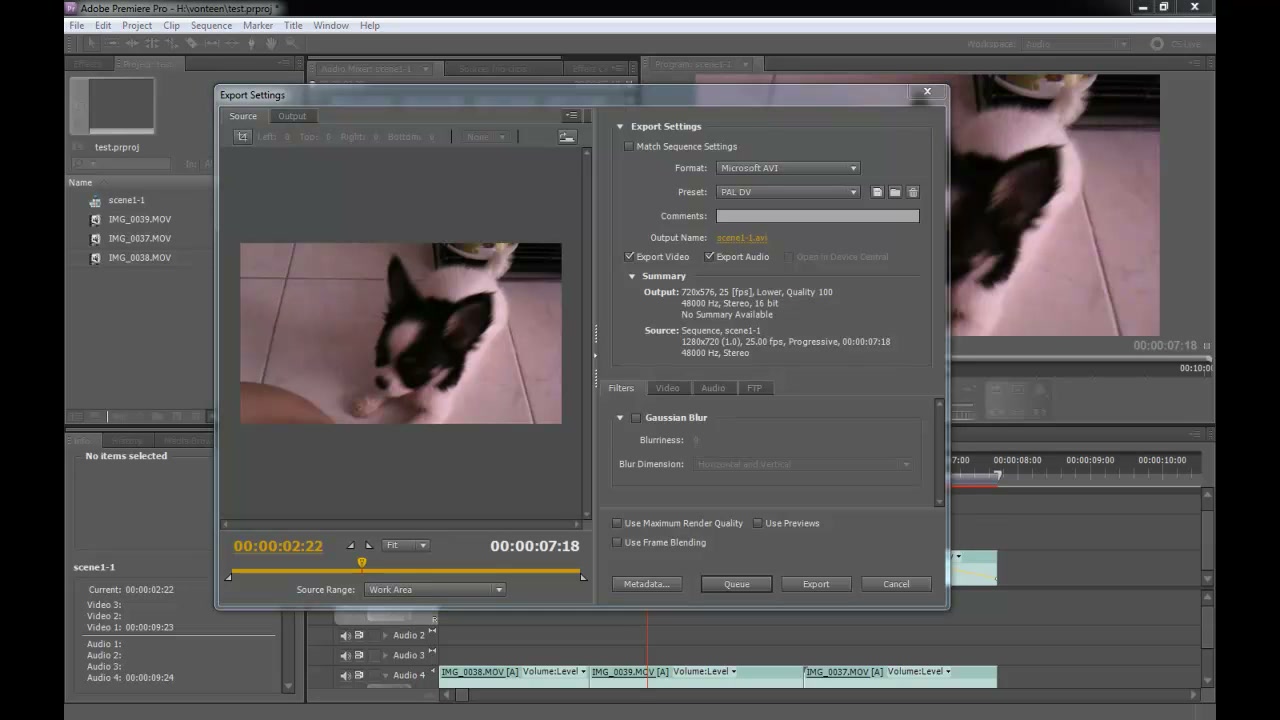Click the aspect ratio correction icon

567,137
